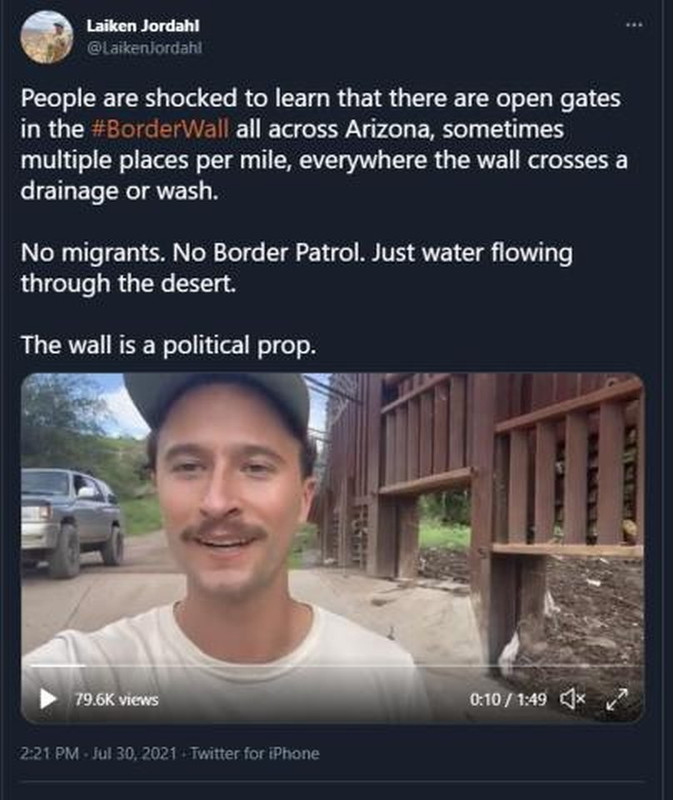Screen dimensions: 673x800
Task: Seek along the video progress bar
Action: tap(332, 666)
